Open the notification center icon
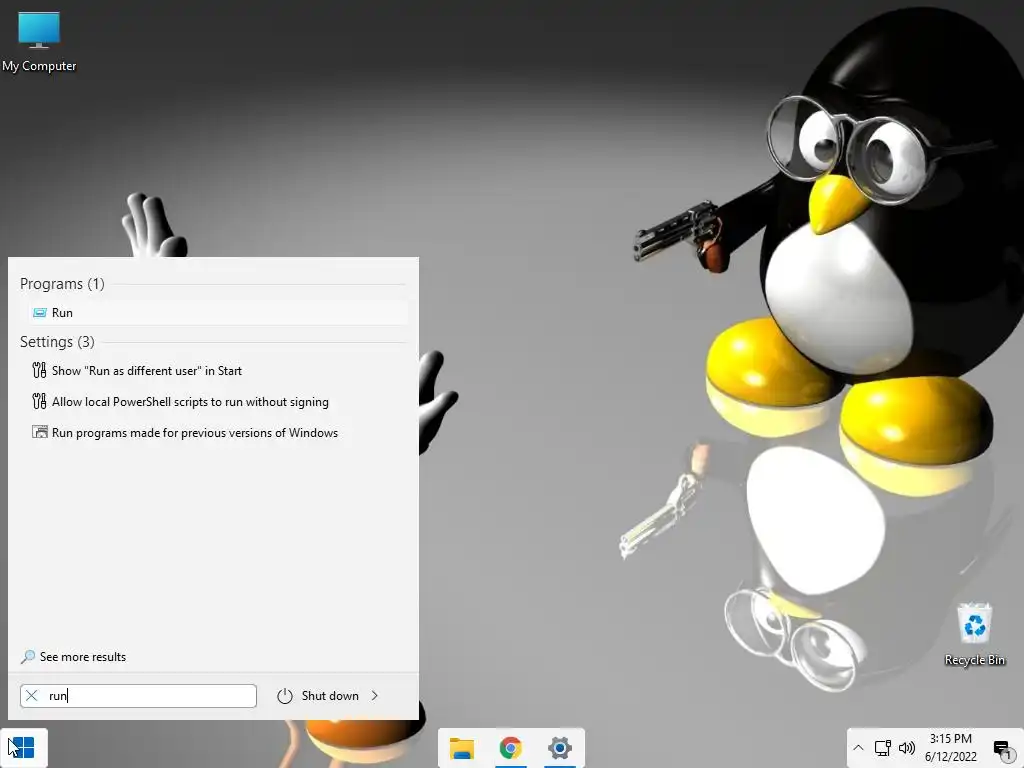The width and height of the screenshot is (1024, 768). [x=1002, y=749]
